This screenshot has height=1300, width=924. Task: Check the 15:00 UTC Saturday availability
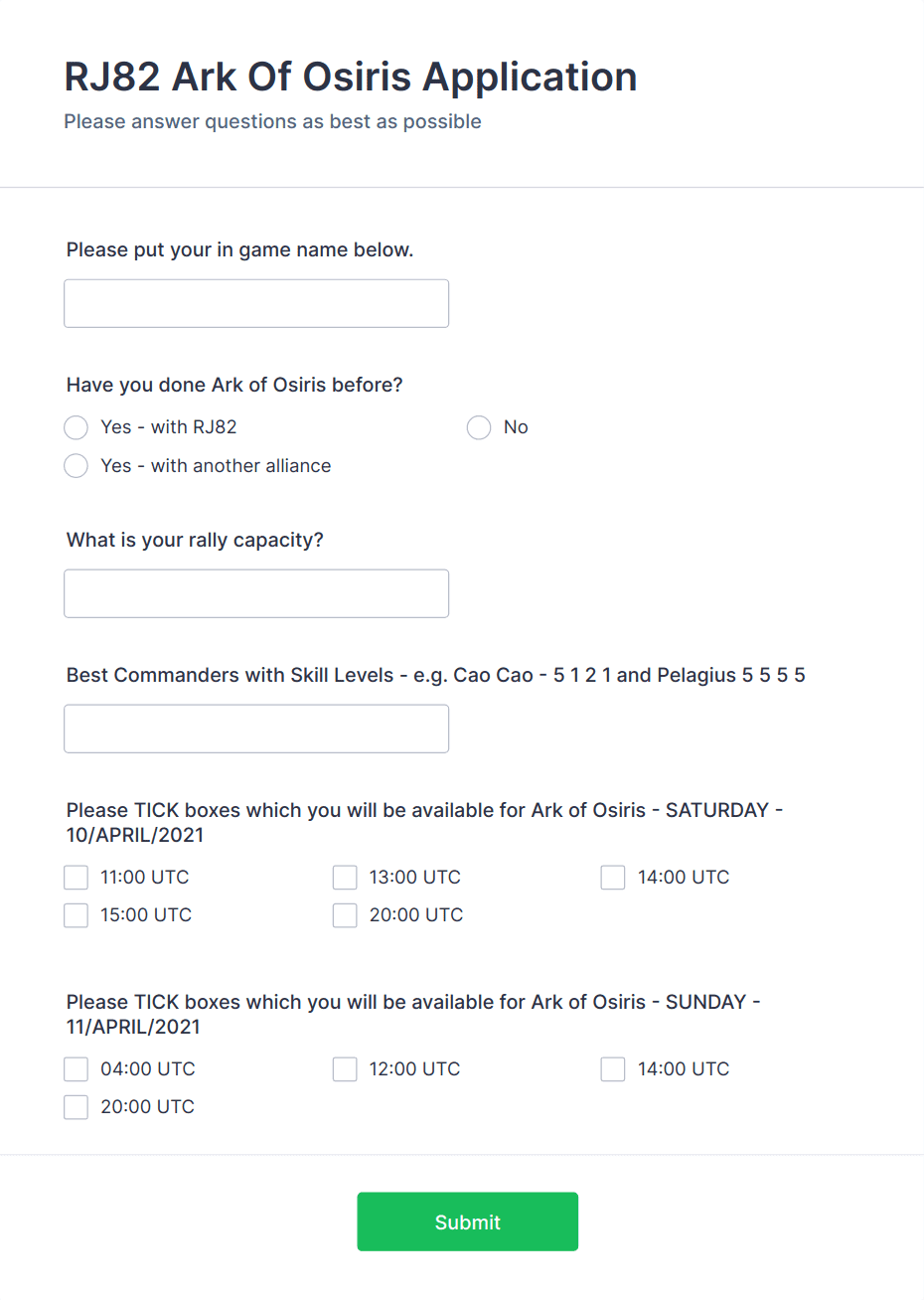tap(76, 914)
